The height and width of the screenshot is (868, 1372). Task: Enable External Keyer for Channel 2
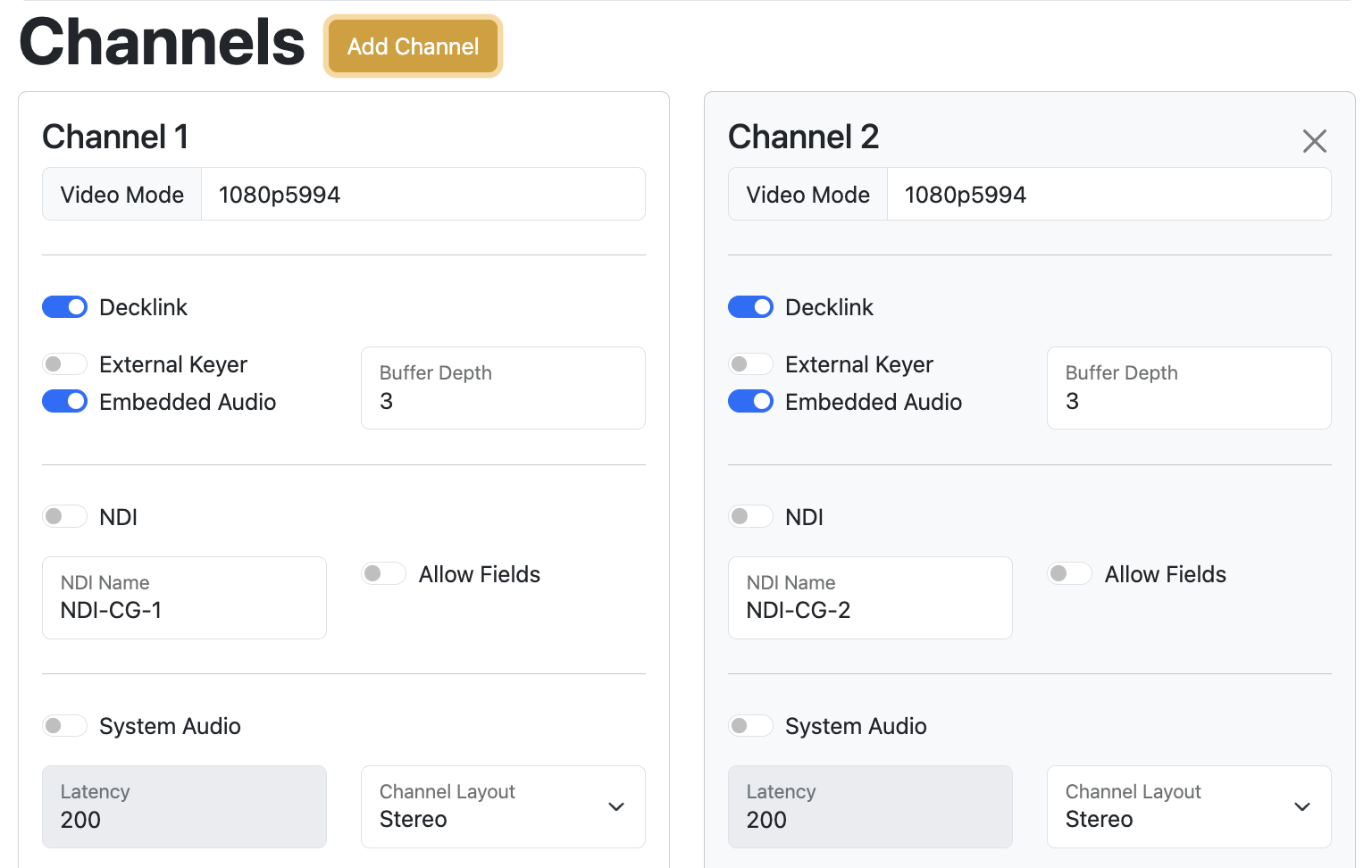750,364
